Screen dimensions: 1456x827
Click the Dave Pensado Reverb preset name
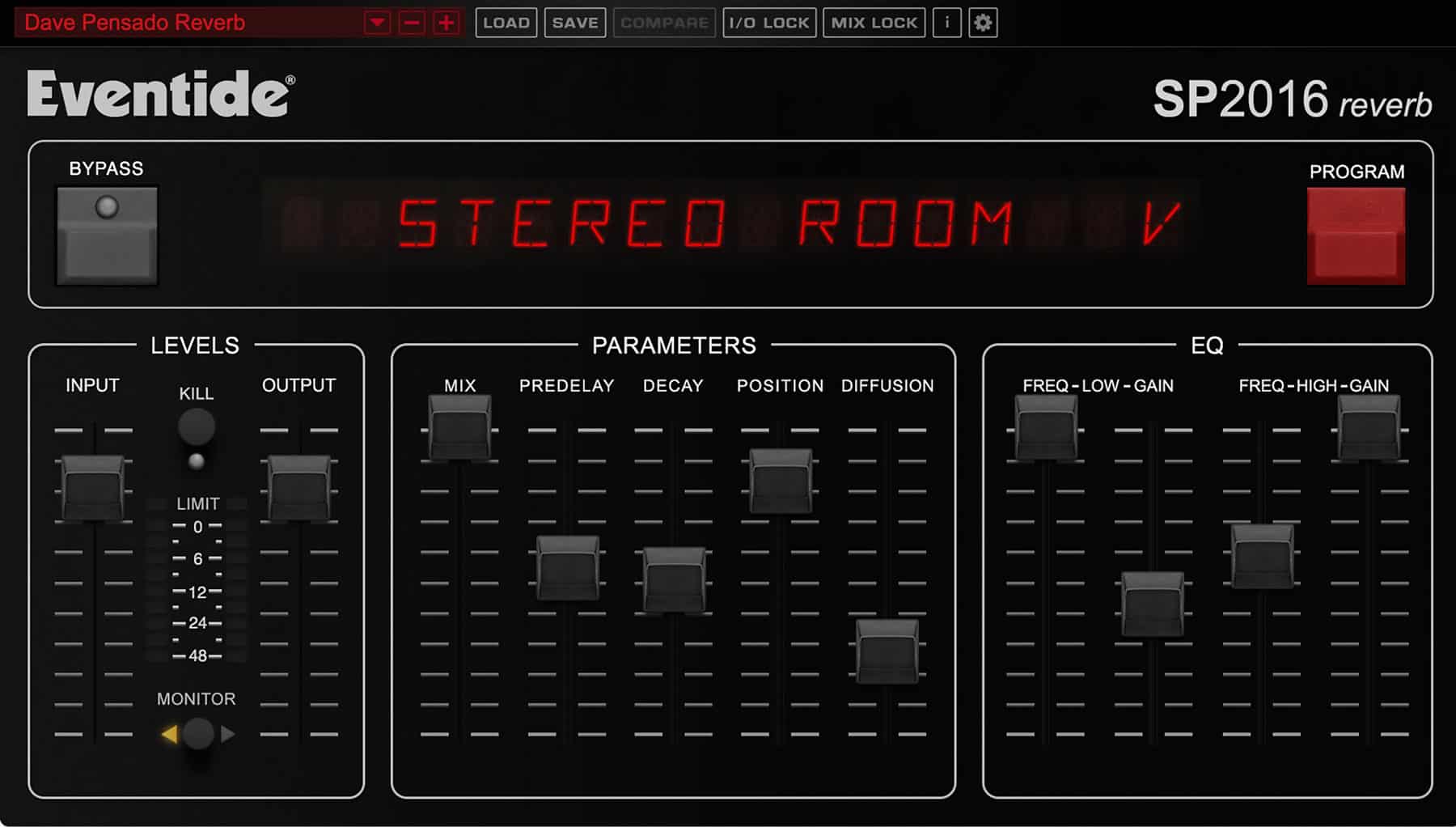tap(135, 23)
